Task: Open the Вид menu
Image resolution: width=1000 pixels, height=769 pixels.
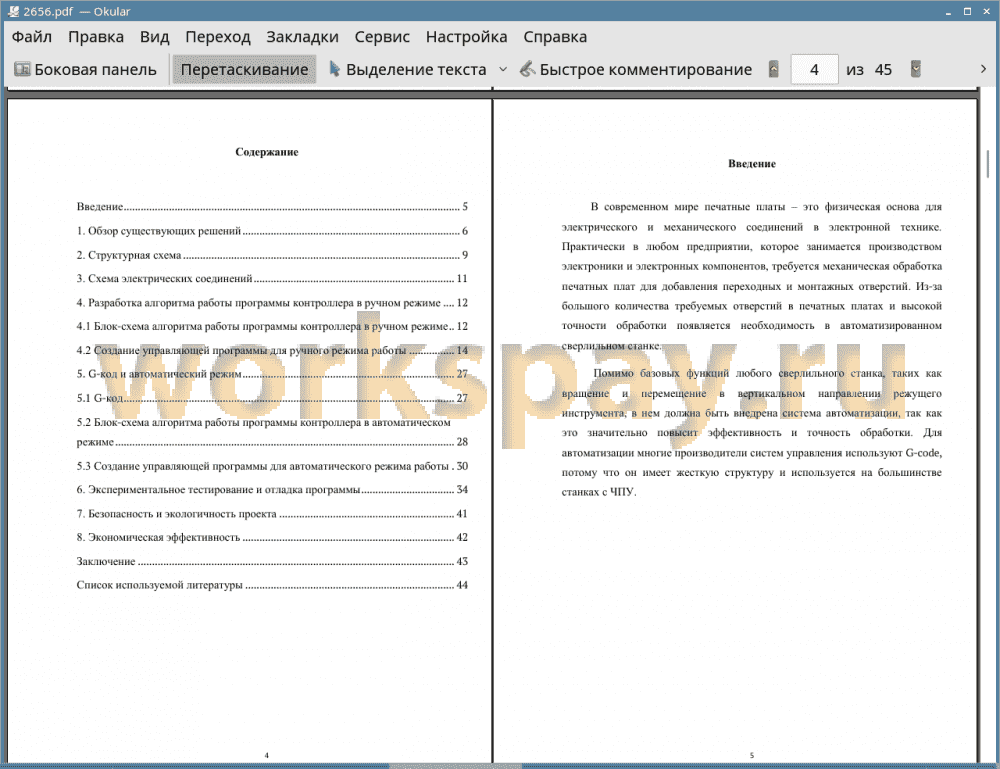Action: click(x=154, y=37)
